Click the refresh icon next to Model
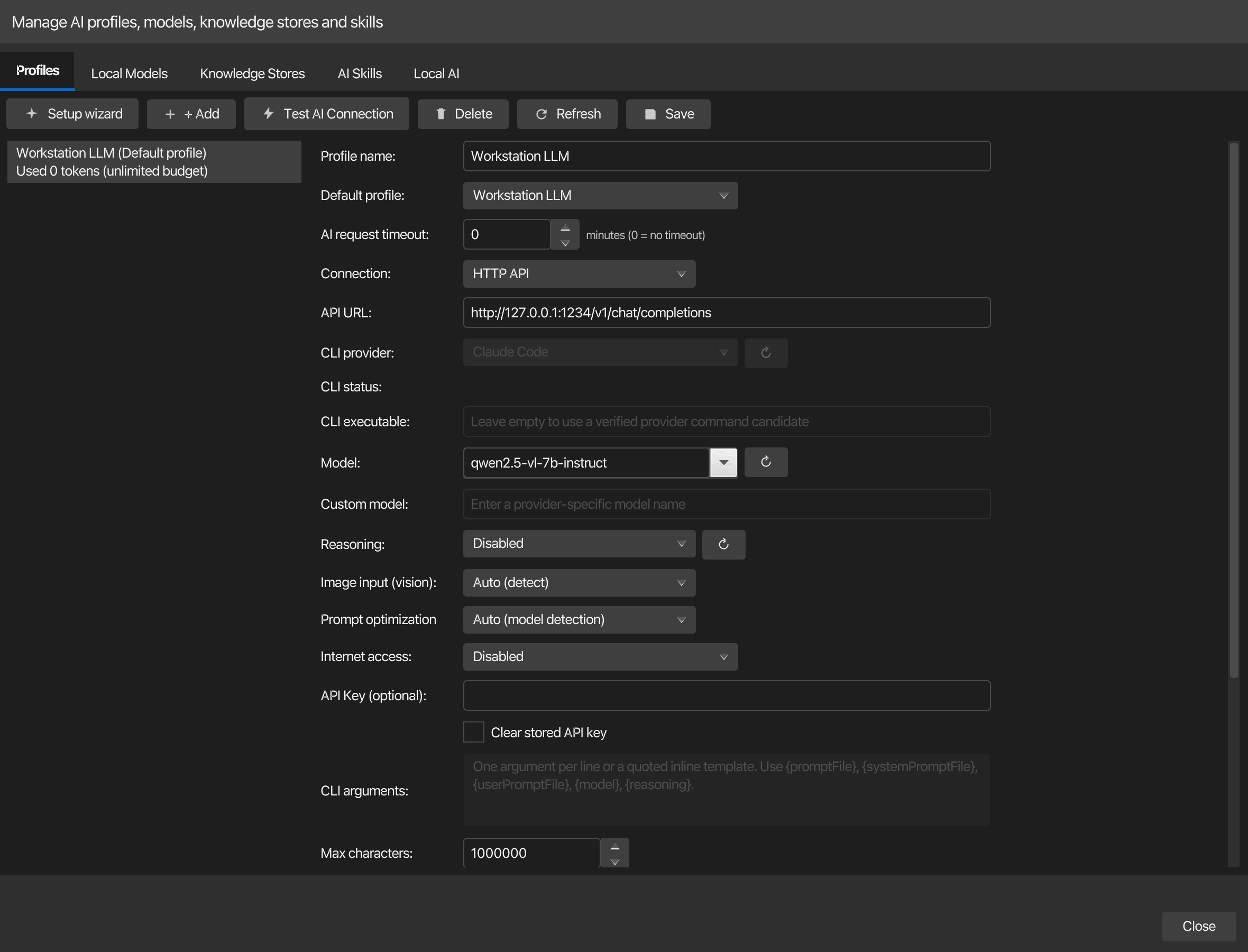The image size is (1248, 952). (765, 462)
